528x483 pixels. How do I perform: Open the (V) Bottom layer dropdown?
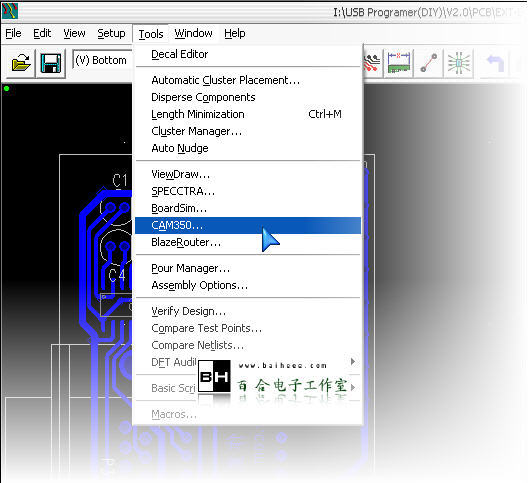pyautogui.click(x=102, y=60)
